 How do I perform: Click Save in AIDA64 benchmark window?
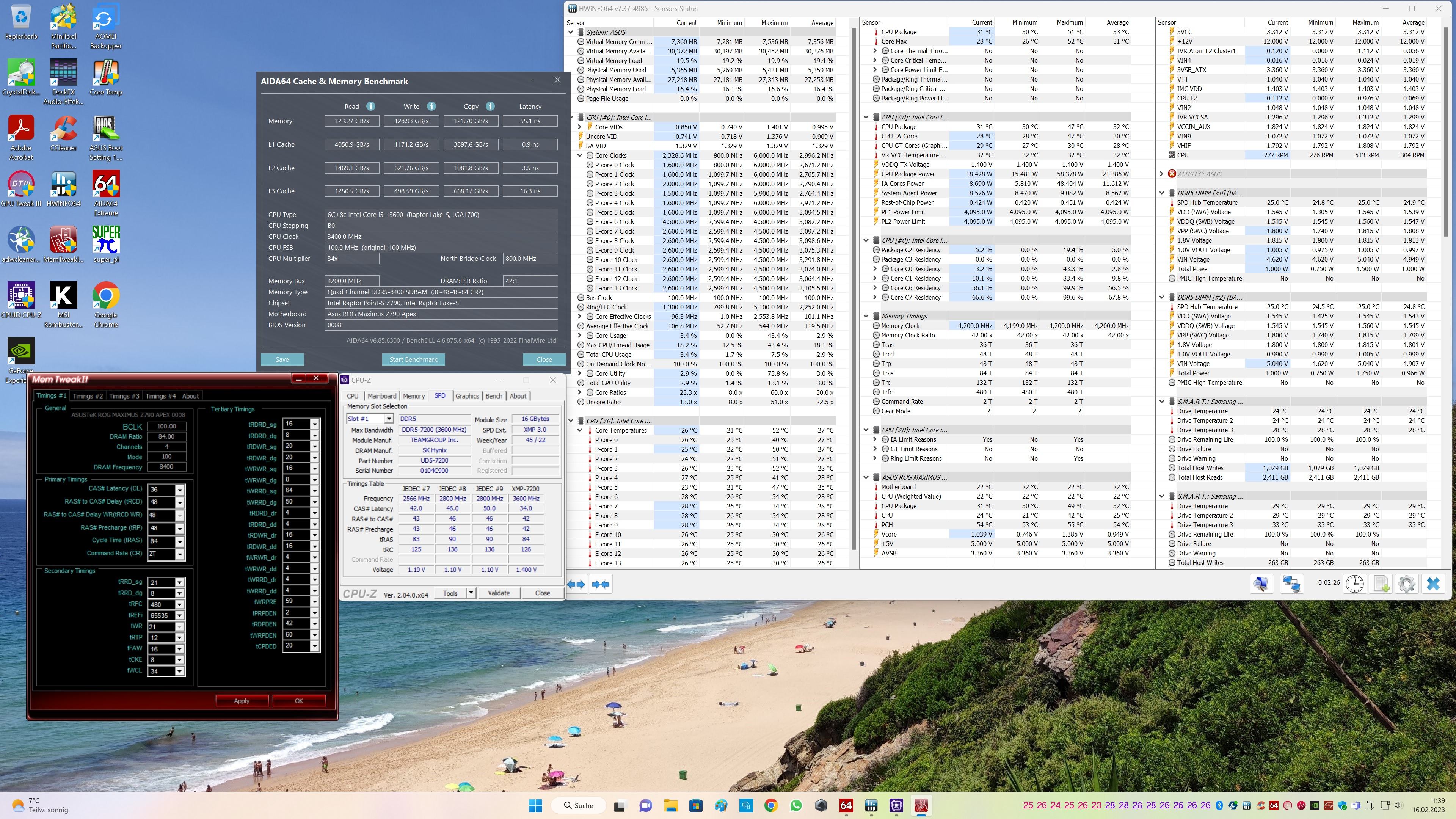pyautogui.click(x=282, y=359)
